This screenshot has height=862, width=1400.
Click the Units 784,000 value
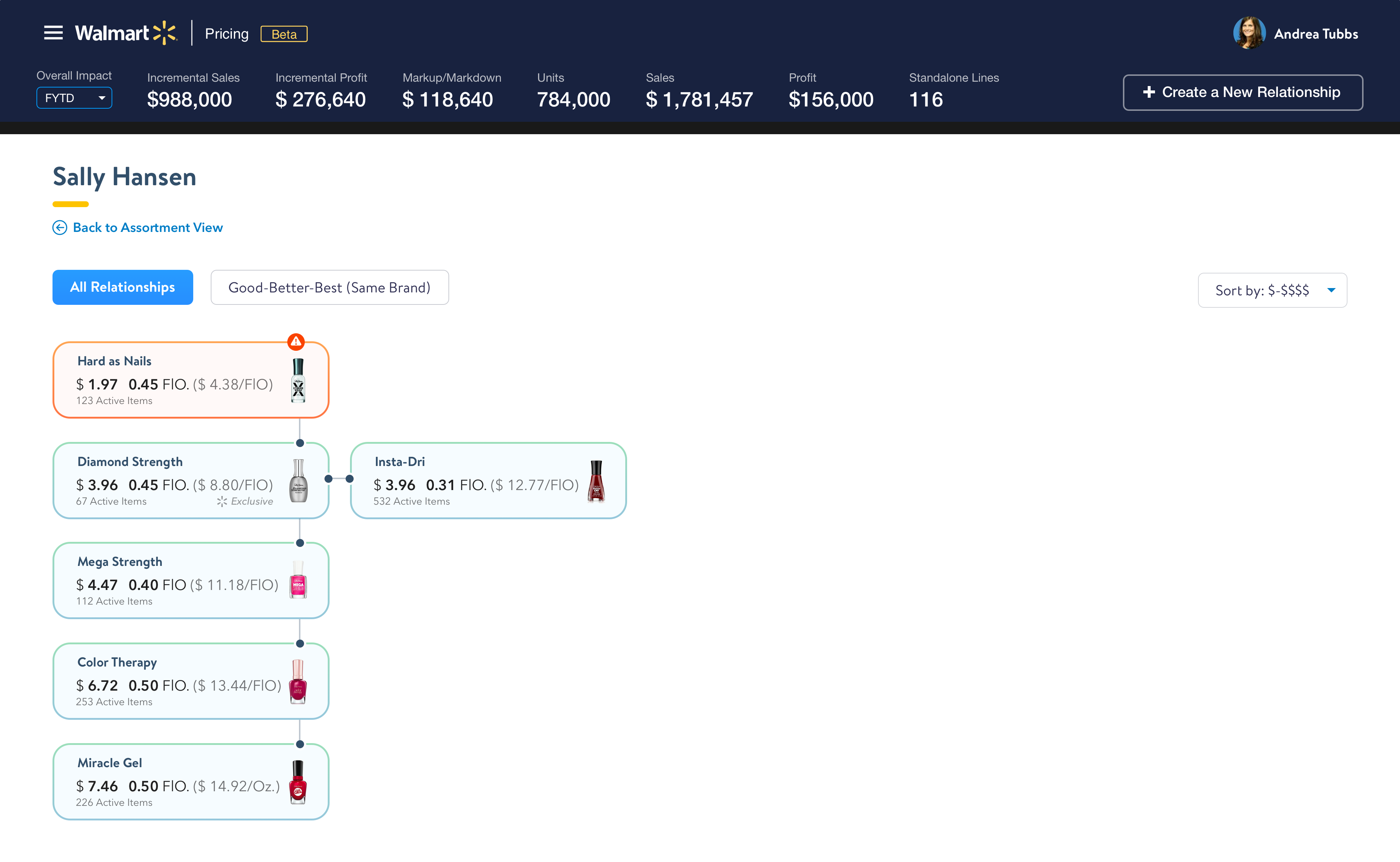(x=573, y=100)
